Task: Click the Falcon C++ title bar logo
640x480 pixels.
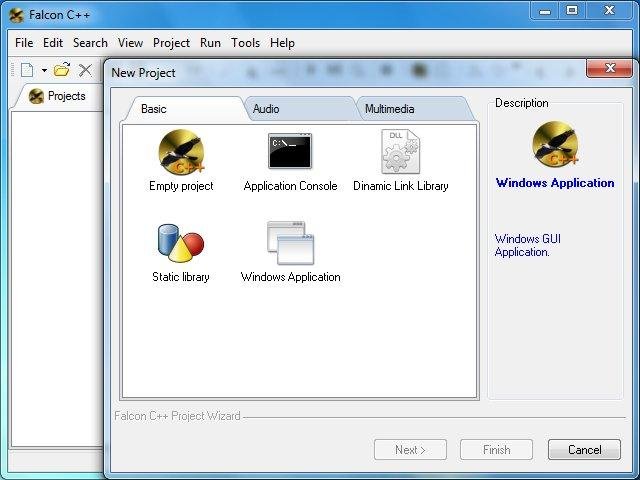Action: (x=16, y=15)
